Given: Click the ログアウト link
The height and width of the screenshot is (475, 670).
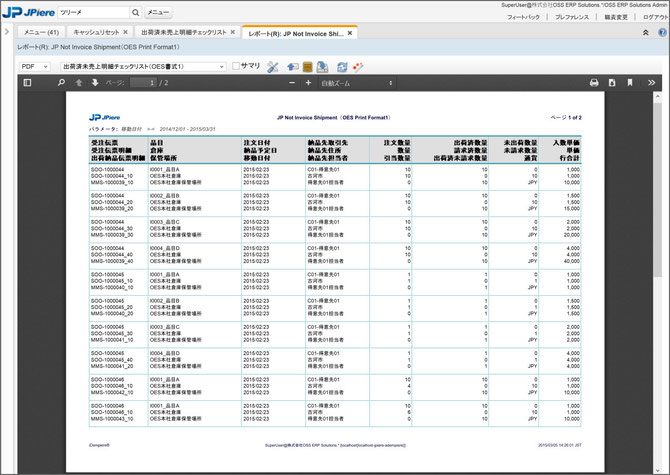Looking at the screenshot, I should click(655, 17).
